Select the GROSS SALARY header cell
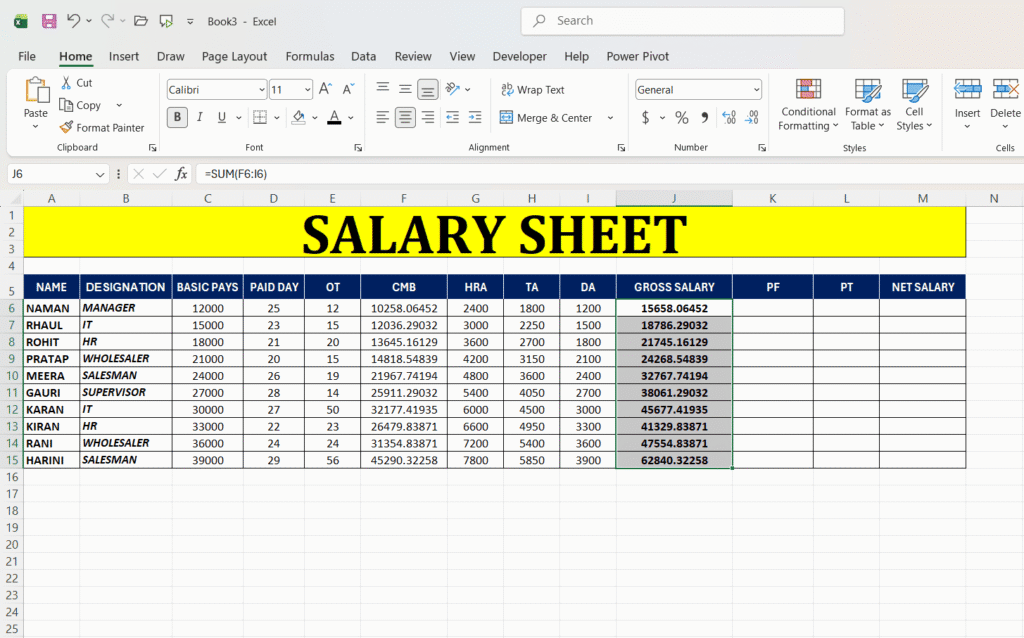The image size is (1024, 638). click(674, 287)
